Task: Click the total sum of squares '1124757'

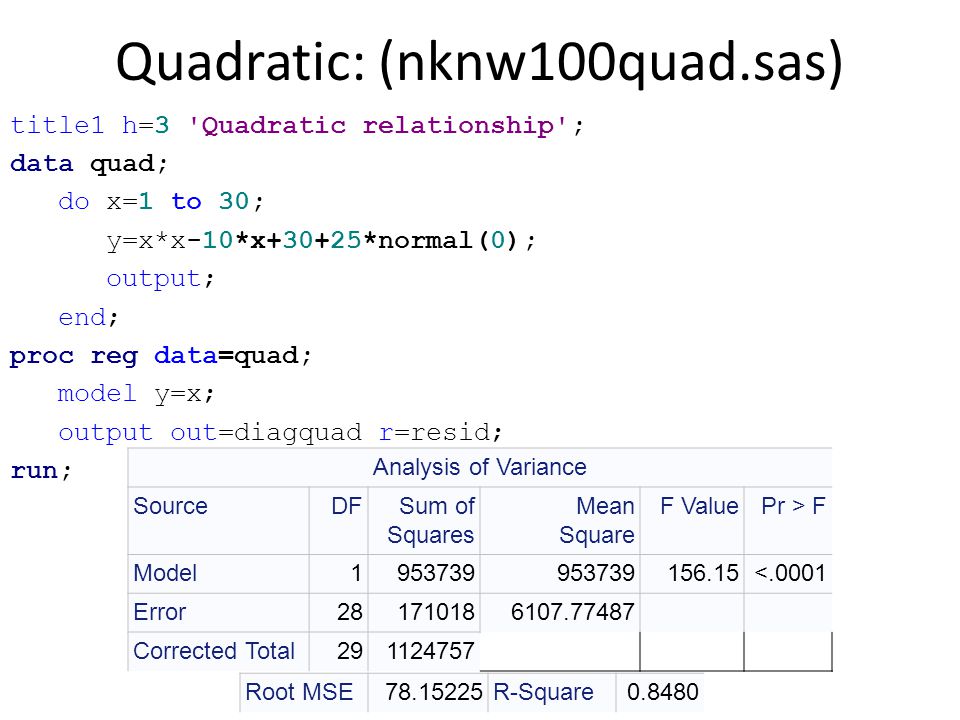Action: click(431, 650)
